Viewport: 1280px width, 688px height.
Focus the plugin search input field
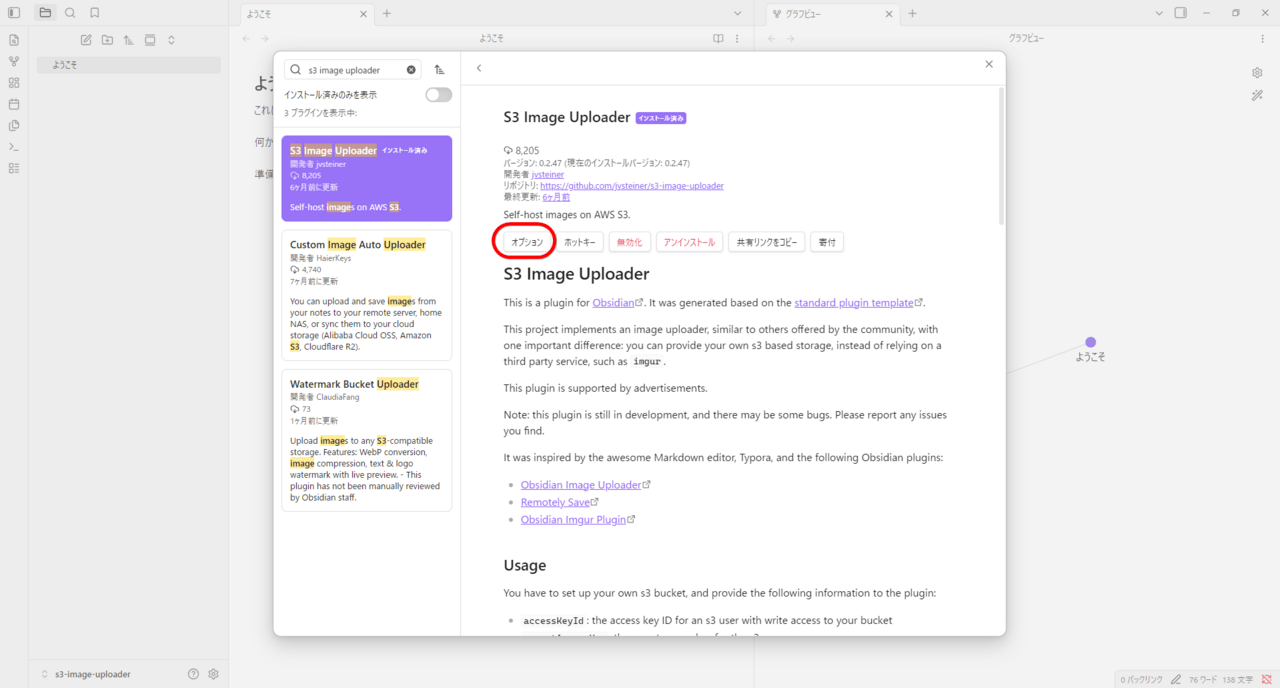click(x=351, y=70)
